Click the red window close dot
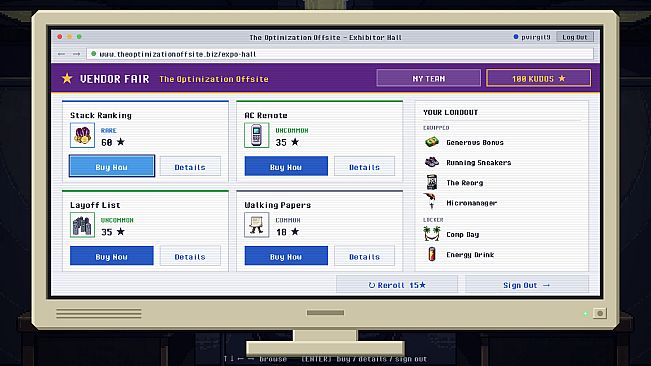 (60, 37)
